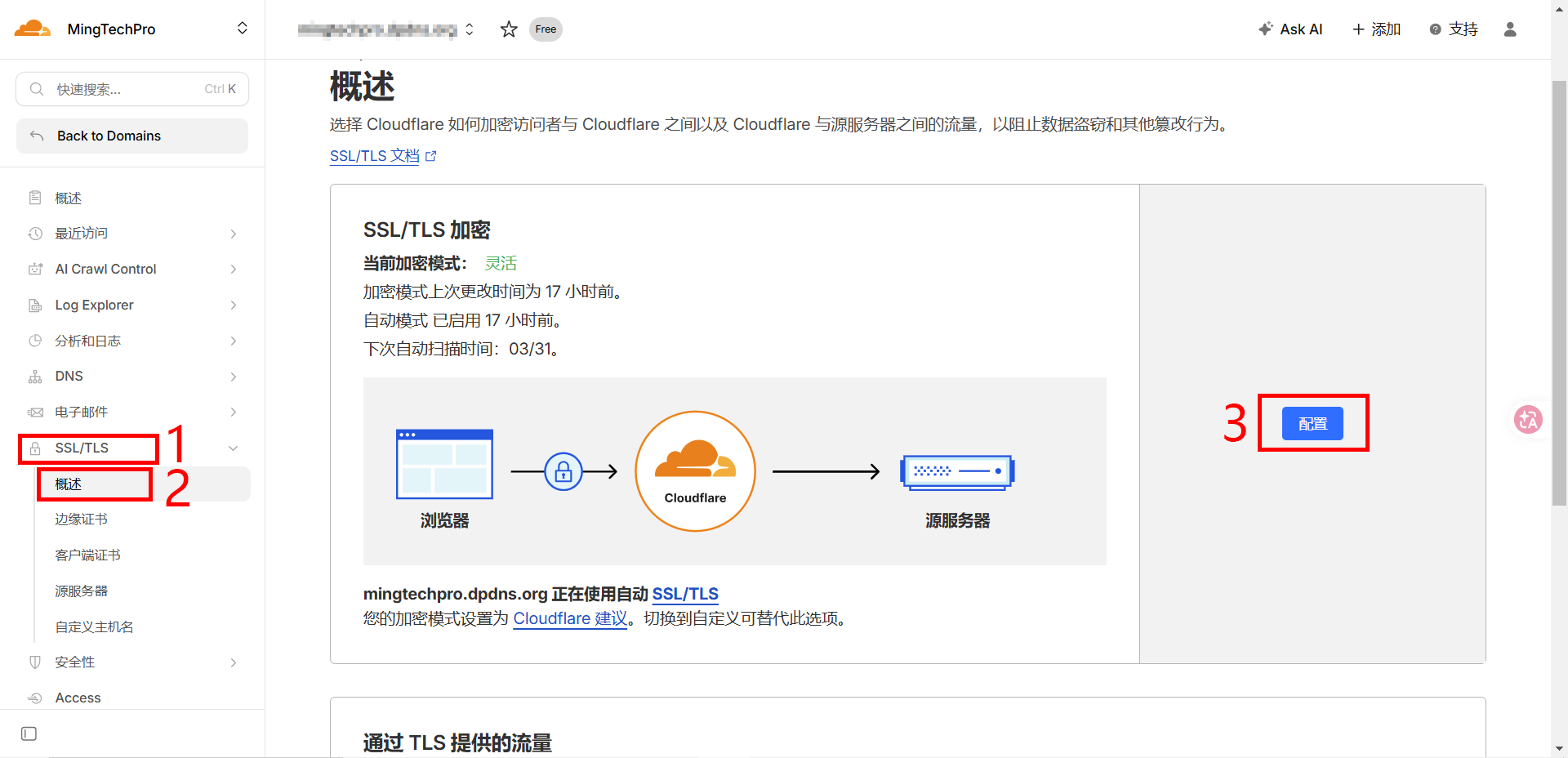Open 自定义主机名 submenu item
Screen dimensions: 1568x758
(95, 626)
